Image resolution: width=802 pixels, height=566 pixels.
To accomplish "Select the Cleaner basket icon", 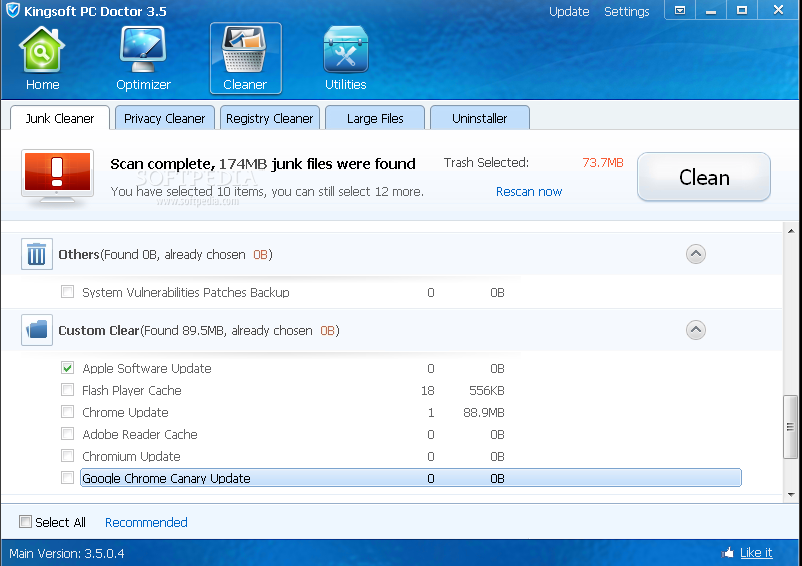I will 244,51.
